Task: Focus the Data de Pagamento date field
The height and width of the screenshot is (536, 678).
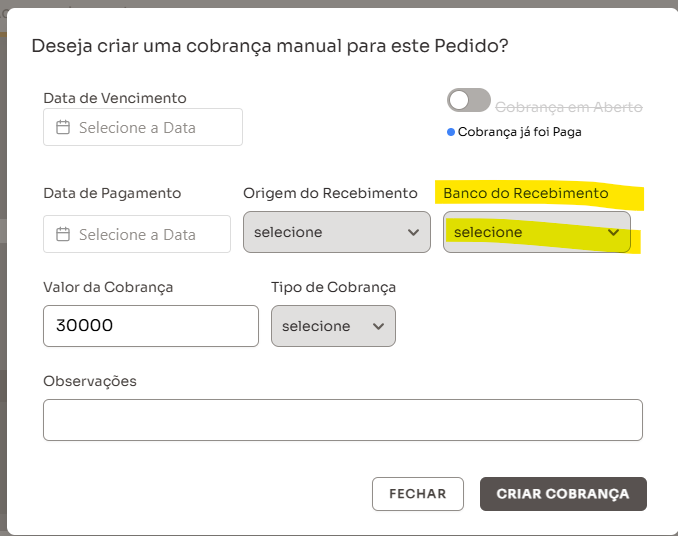Action: (x=143, y=235)
